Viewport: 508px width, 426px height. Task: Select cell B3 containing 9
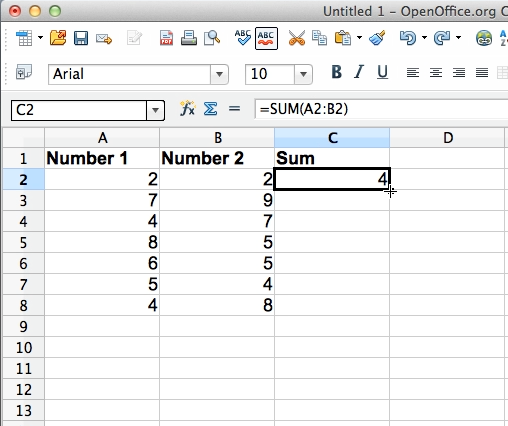(217, 200)
